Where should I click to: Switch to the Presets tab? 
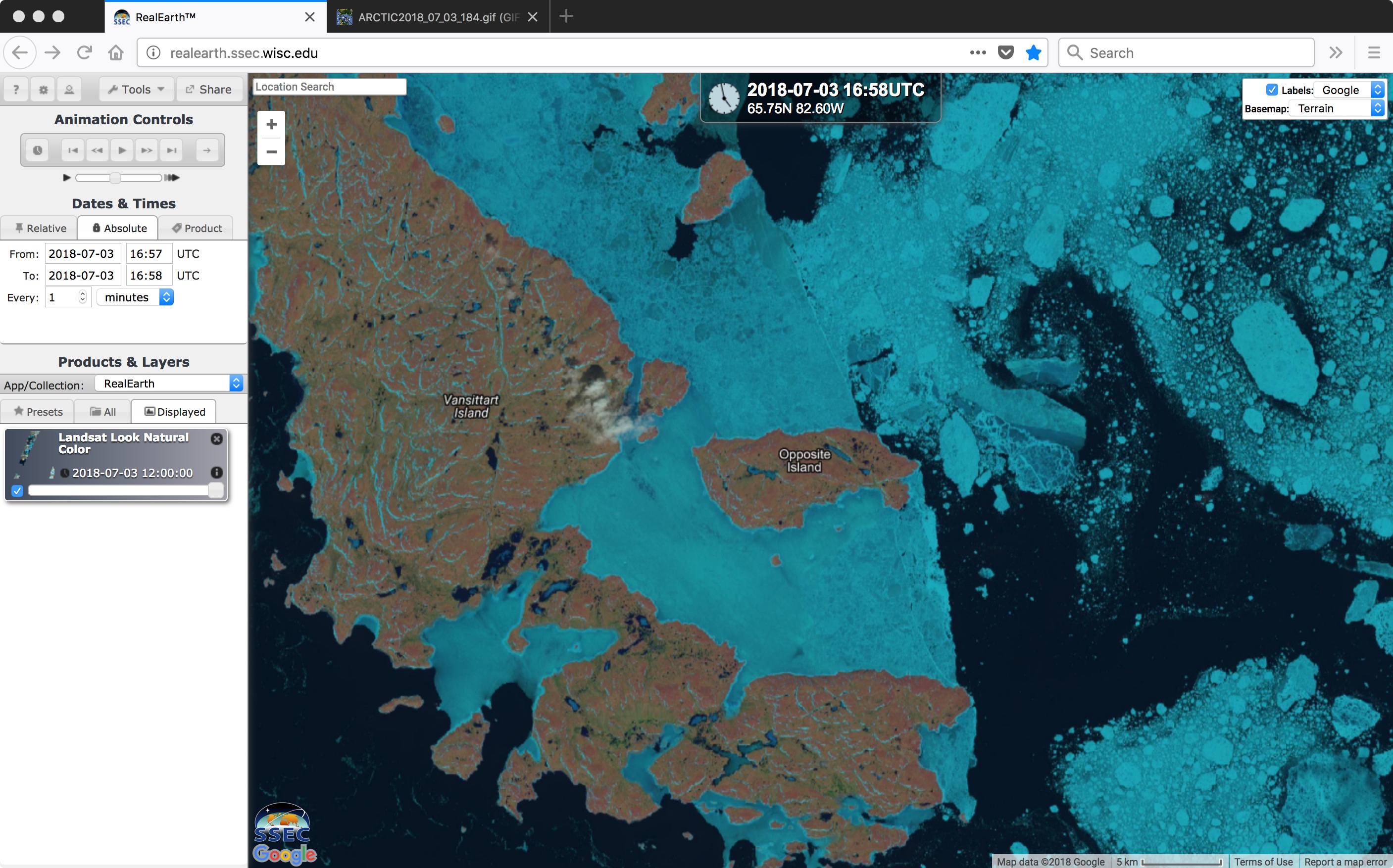pos(38,412)
